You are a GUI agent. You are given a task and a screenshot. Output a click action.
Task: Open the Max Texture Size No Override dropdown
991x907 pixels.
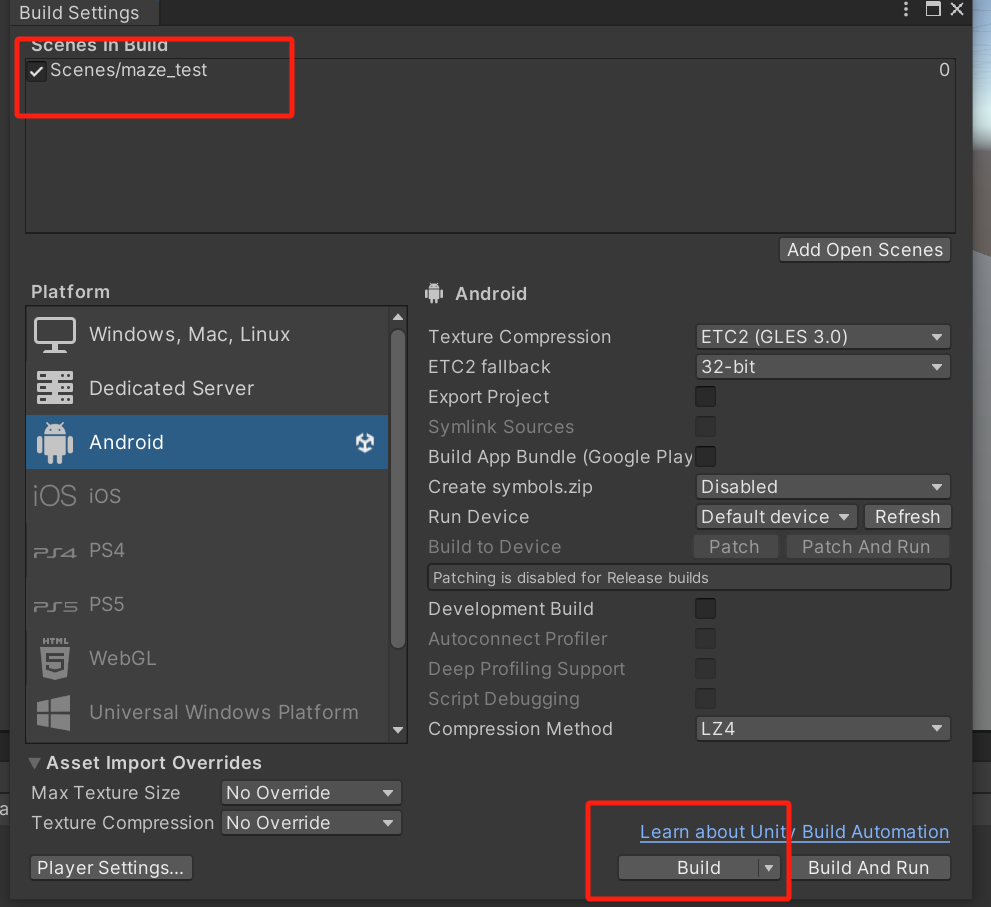(x=311, y=793)
